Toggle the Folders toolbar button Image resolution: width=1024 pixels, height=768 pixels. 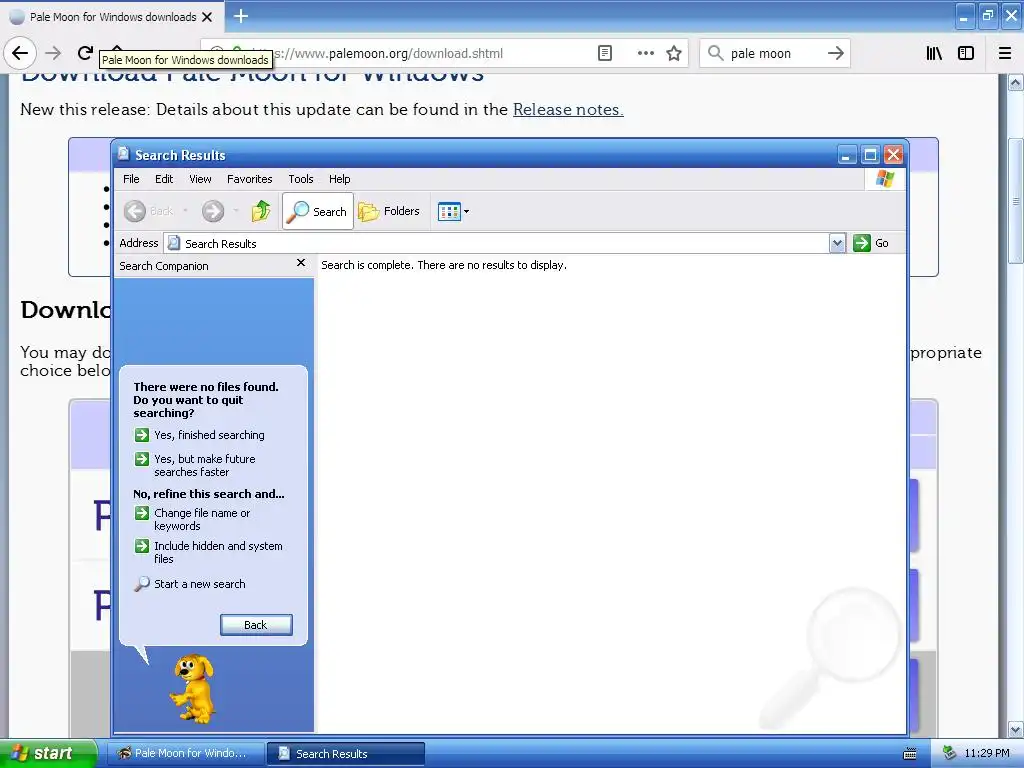(x=389, y=211)
